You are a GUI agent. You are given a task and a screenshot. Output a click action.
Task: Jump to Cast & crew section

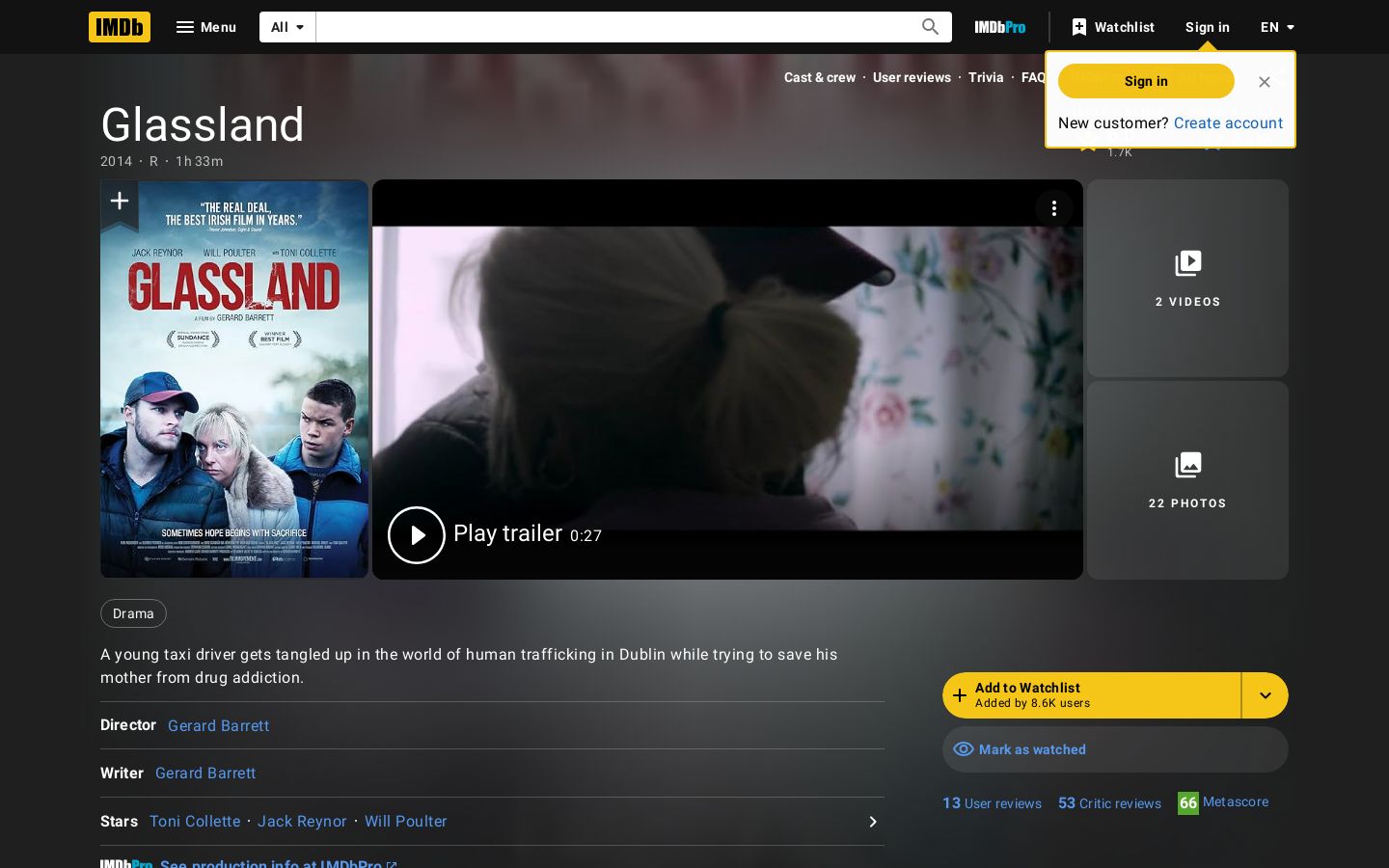click(x=820, y=77)
